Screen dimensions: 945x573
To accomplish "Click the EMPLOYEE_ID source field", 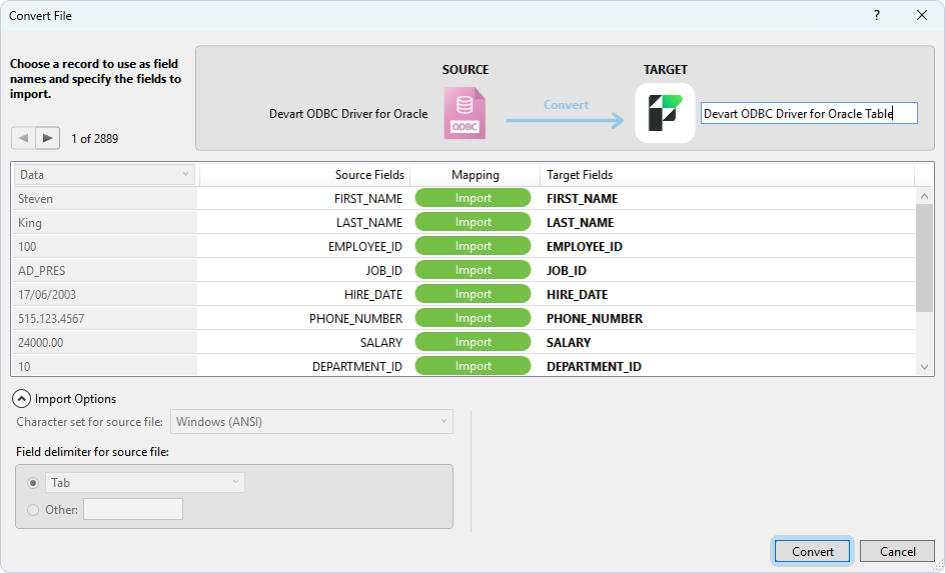I will 365,247.
